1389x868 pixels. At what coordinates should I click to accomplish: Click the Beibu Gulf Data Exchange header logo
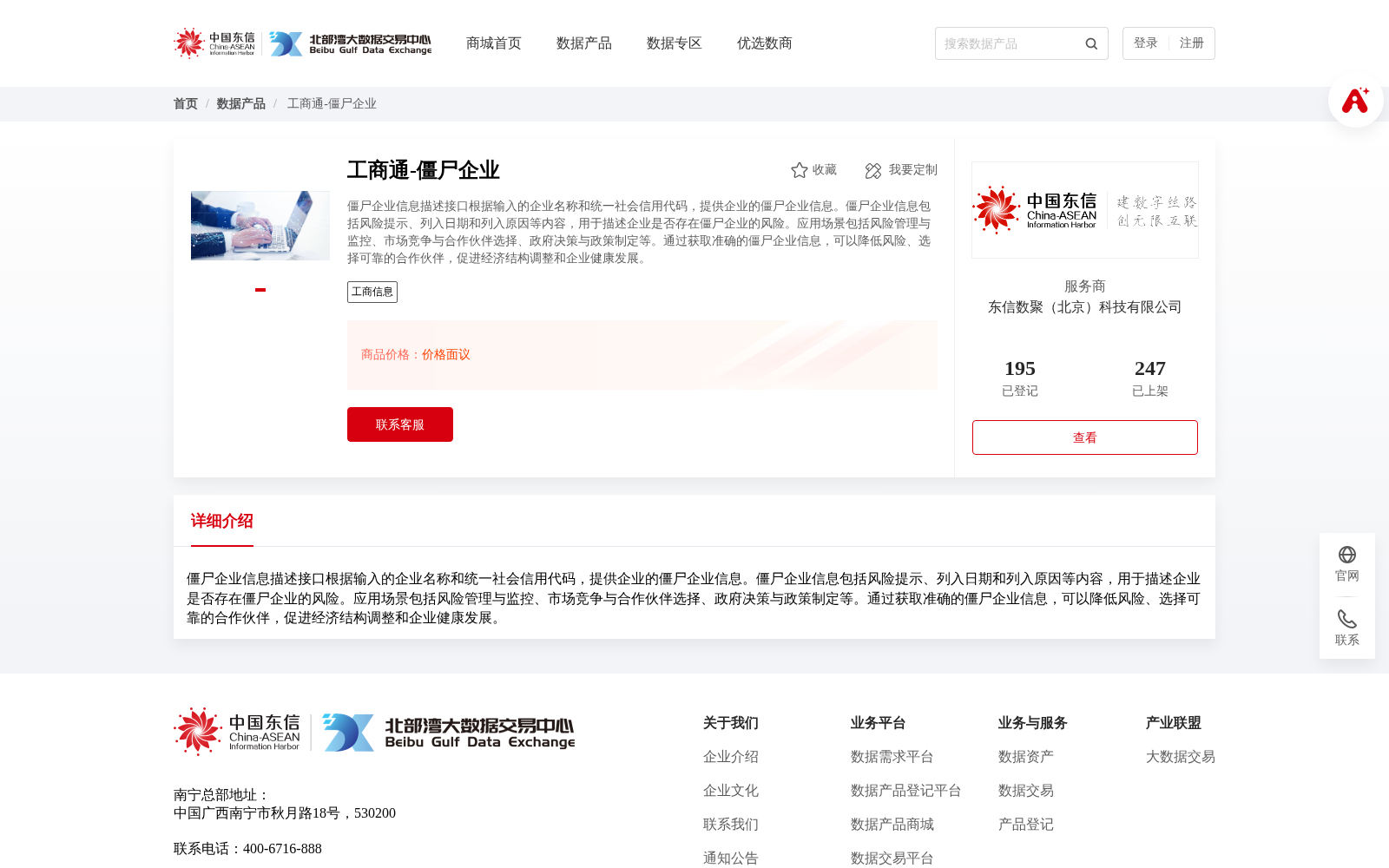pos(350,43)
